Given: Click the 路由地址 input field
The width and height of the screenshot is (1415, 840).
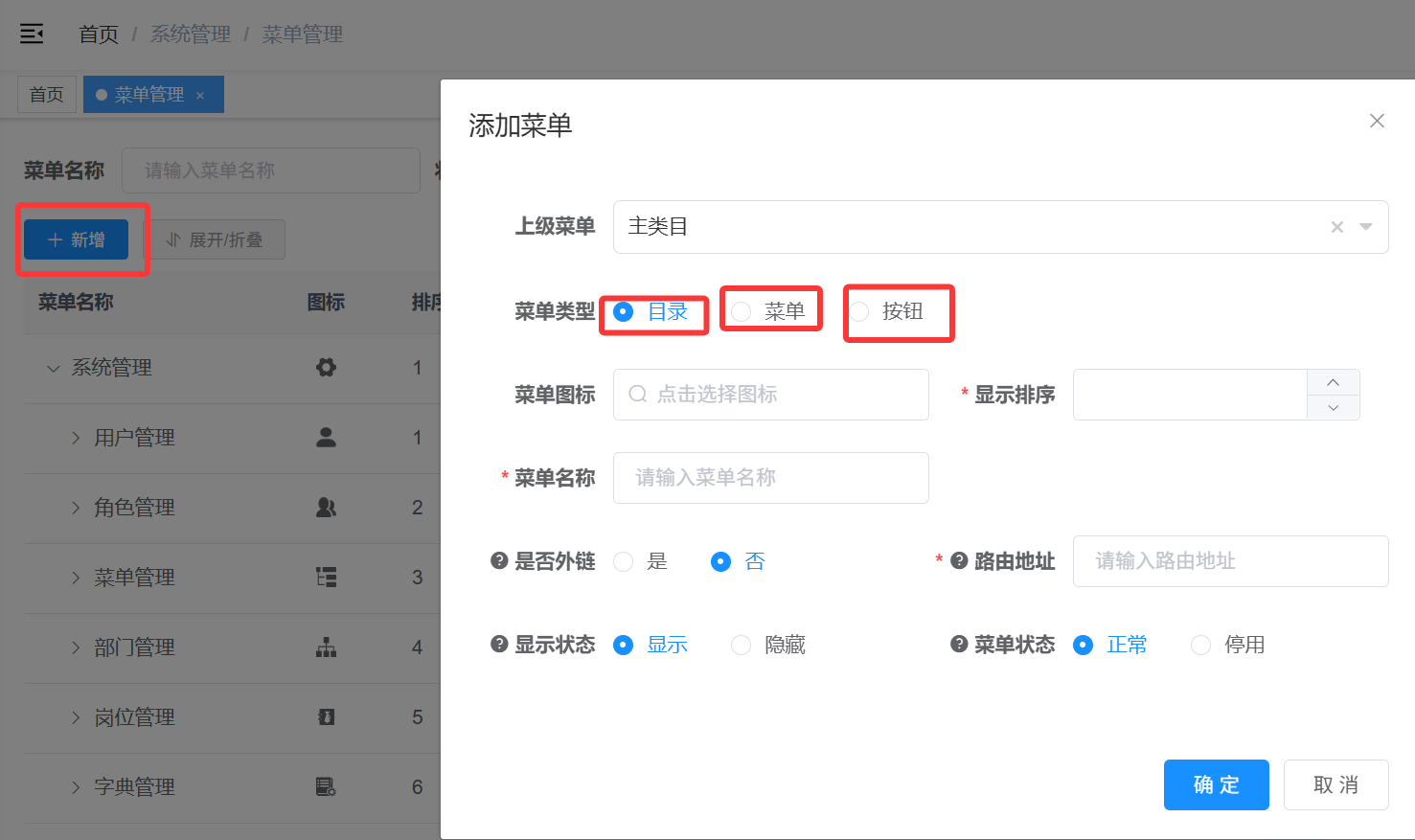Looking at the screenshot, I should pos(1230,561).
